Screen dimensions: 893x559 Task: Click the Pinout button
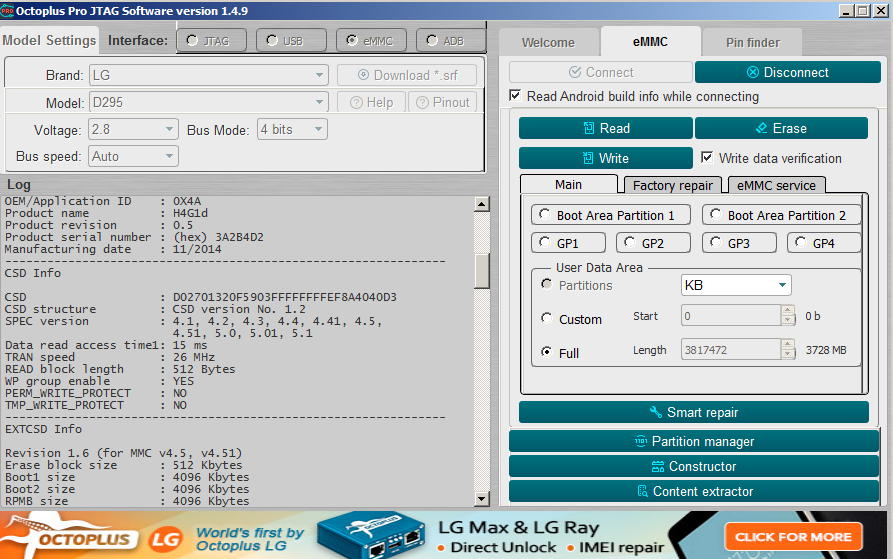(443, 102)
